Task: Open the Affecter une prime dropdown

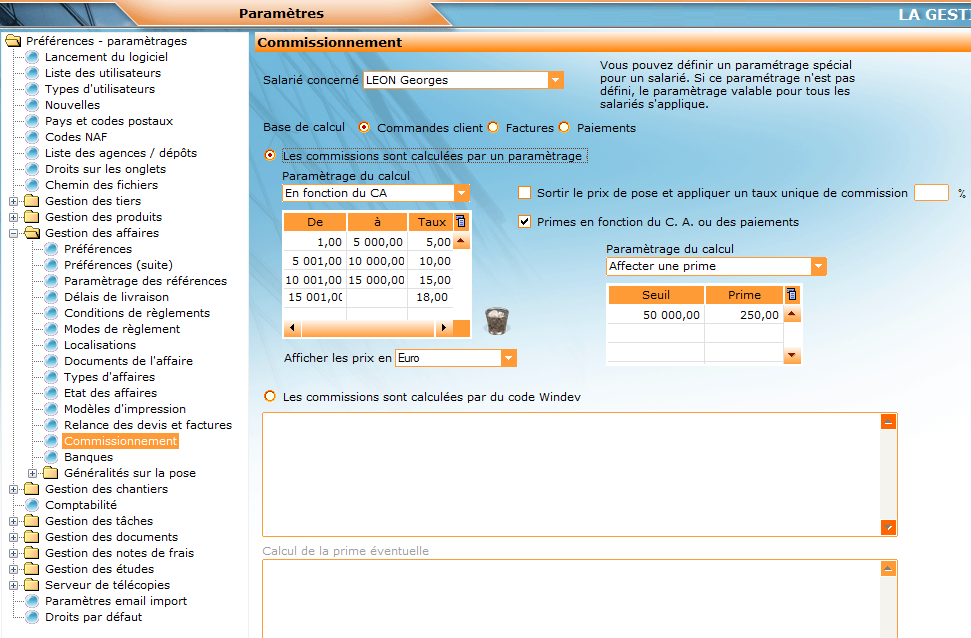Action: (x=819, y=266)
